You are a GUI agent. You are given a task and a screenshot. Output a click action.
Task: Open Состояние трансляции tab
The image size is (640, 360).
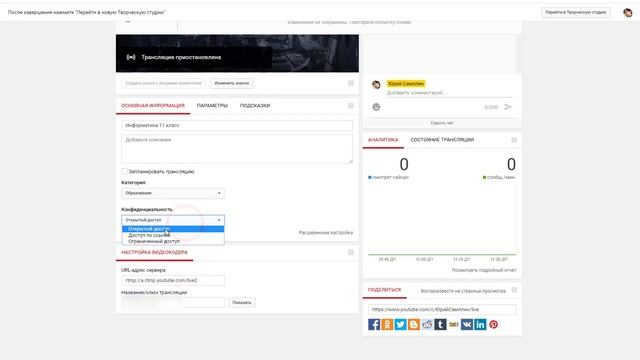coord(442,140)
